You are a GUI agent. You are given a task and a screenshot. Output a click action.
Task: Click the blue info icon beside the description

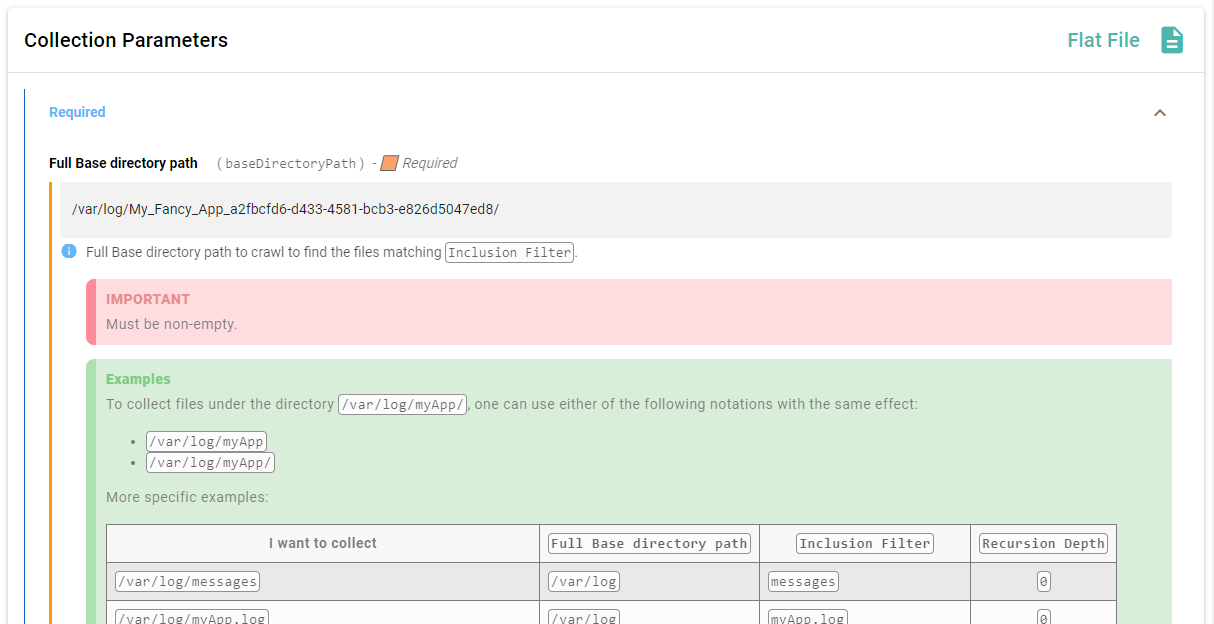68,251
